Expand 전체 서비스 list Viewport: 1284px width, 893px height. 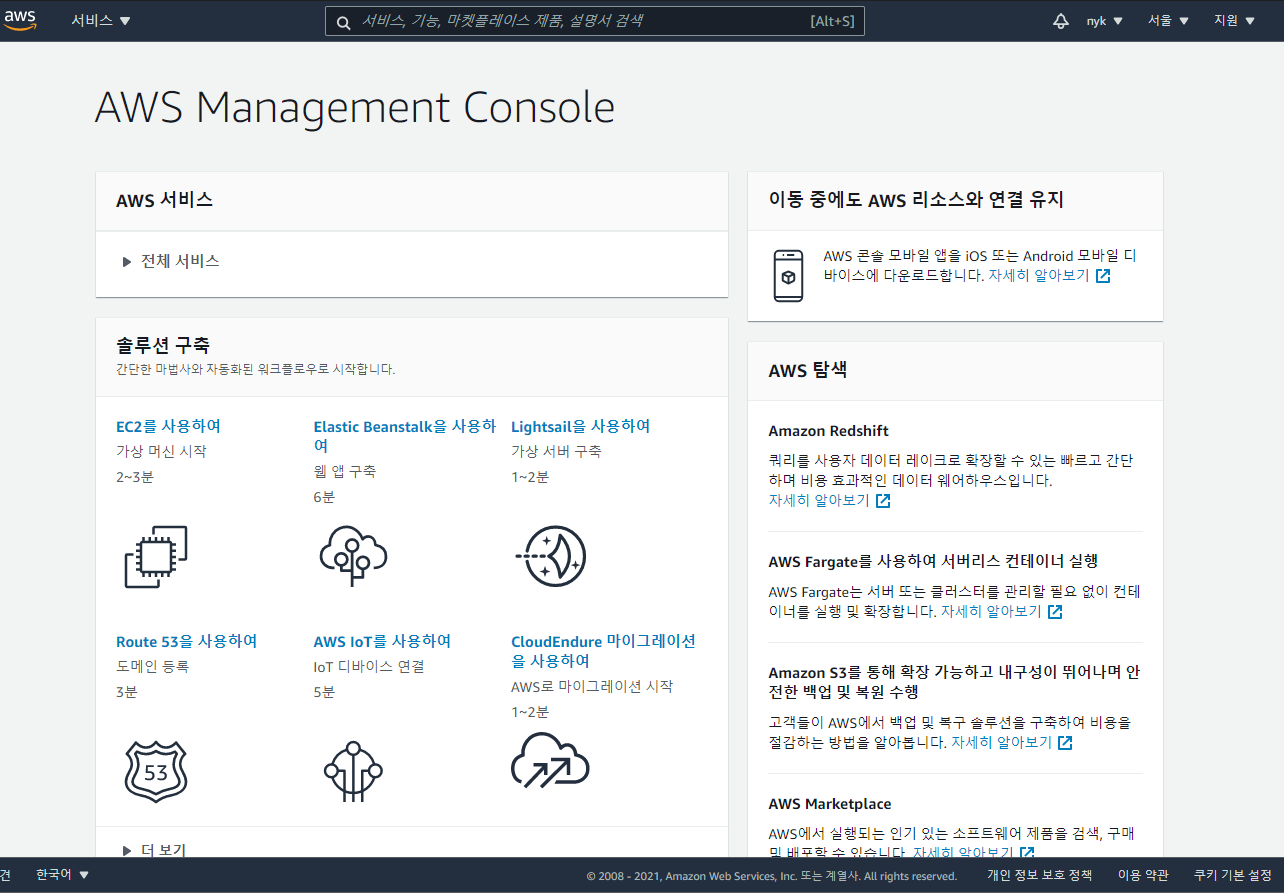pyautogui.click(x=170, y=261)
